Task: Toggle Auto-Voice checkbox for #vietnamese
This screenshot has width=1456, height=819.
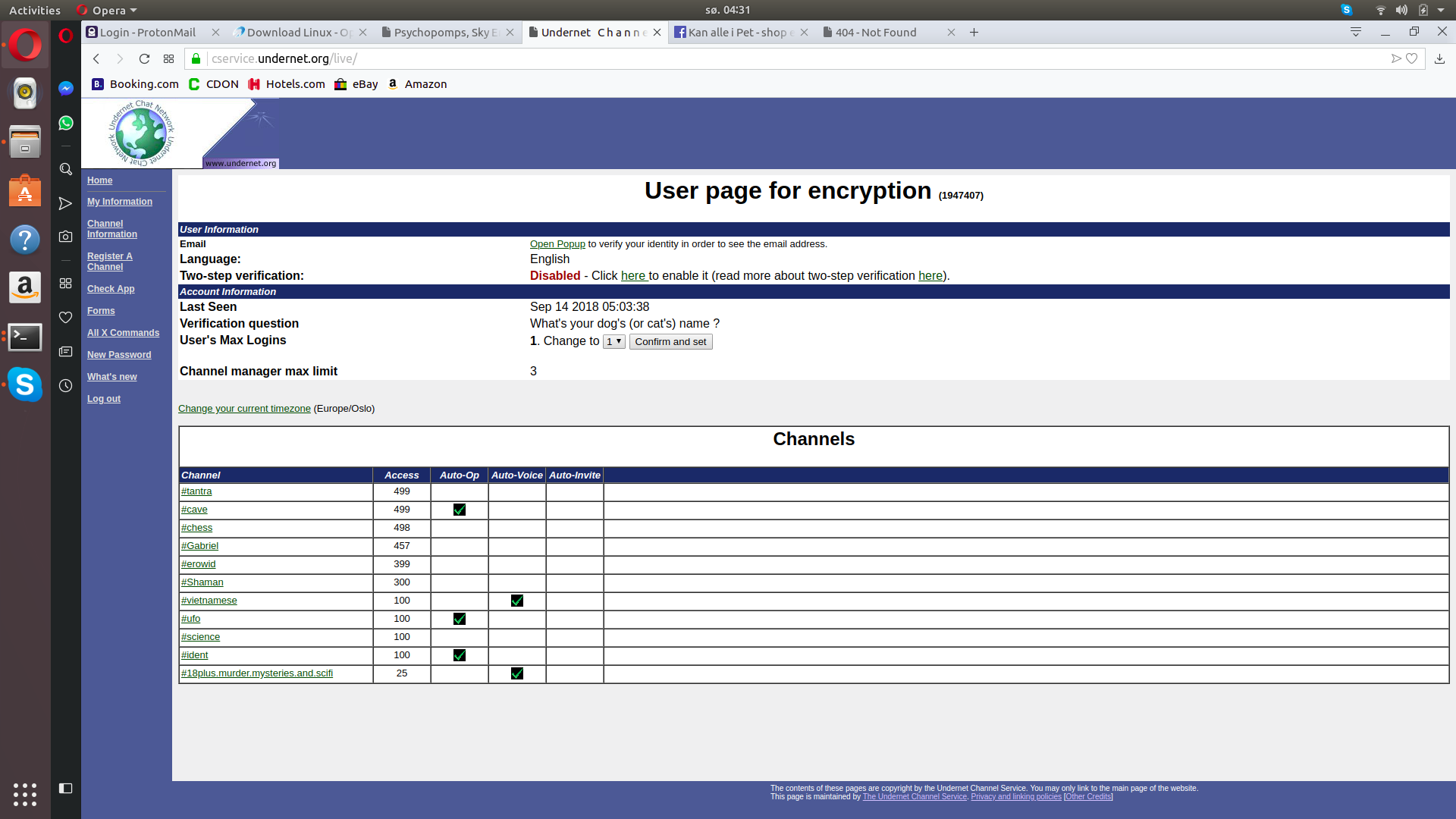Action: [x=517, y=601]
